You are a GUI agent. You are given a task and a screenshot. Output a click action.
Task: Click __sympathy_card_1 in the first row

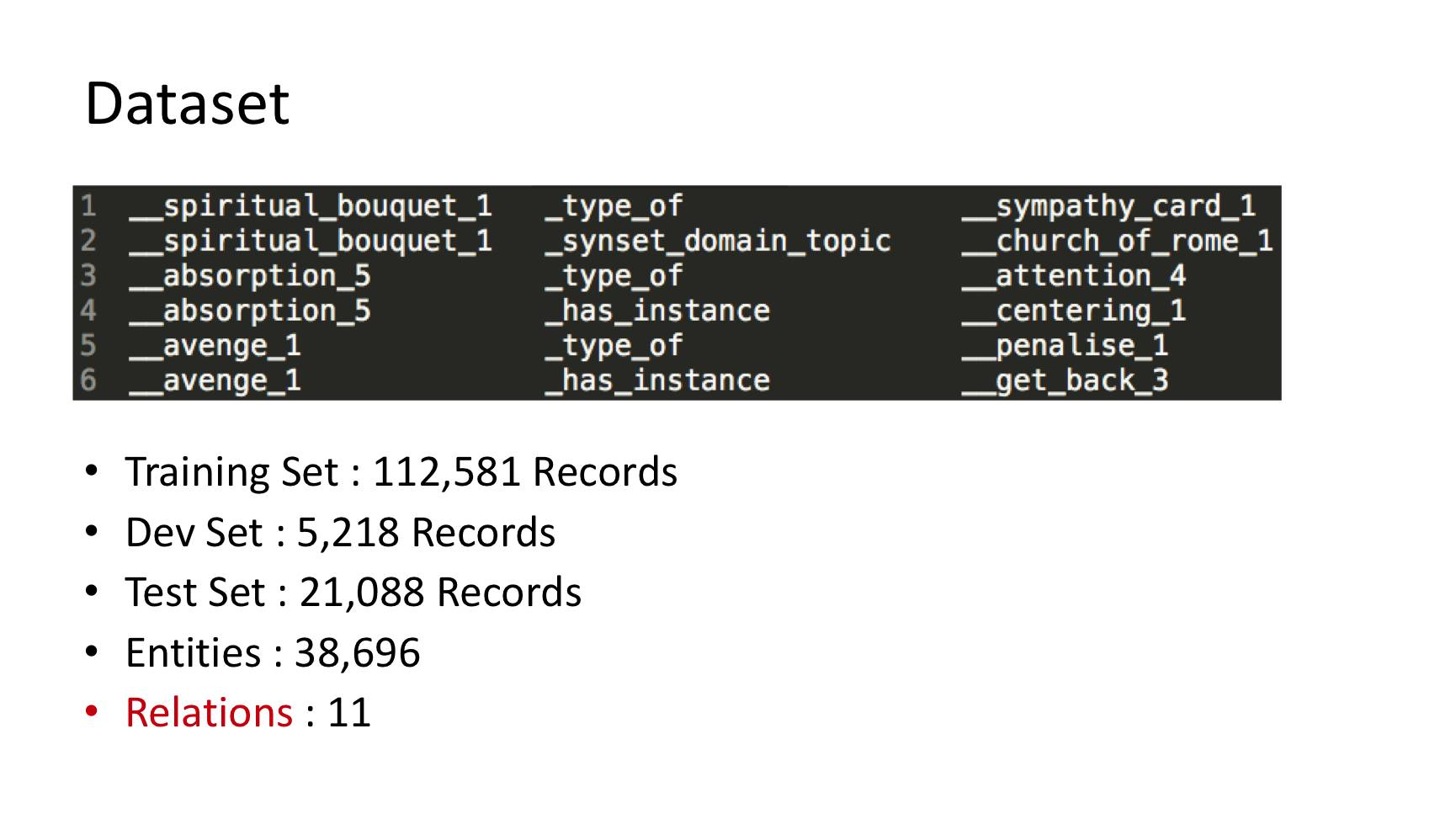(x=1108, y=206)
